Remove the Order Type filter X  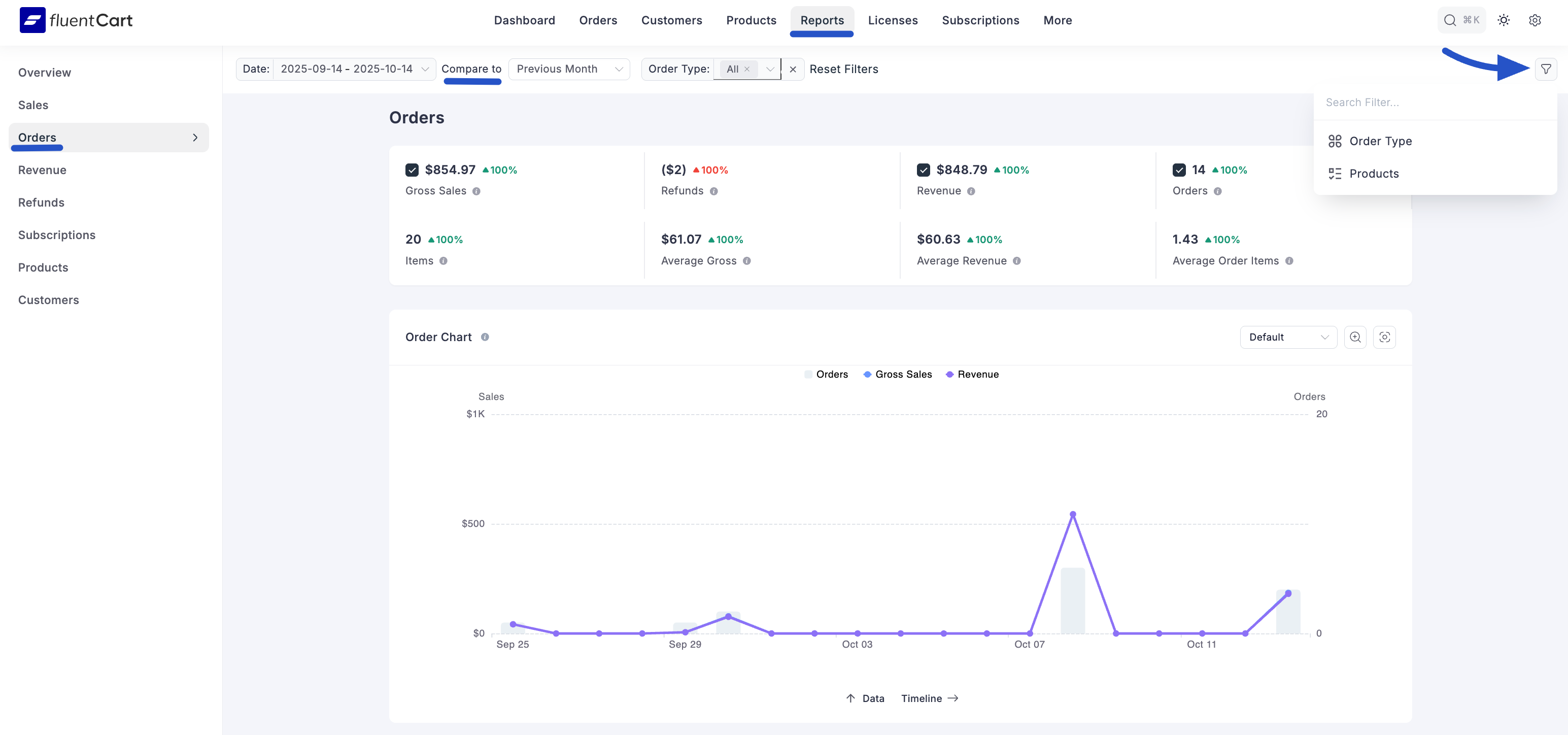[x=793, y=70]
